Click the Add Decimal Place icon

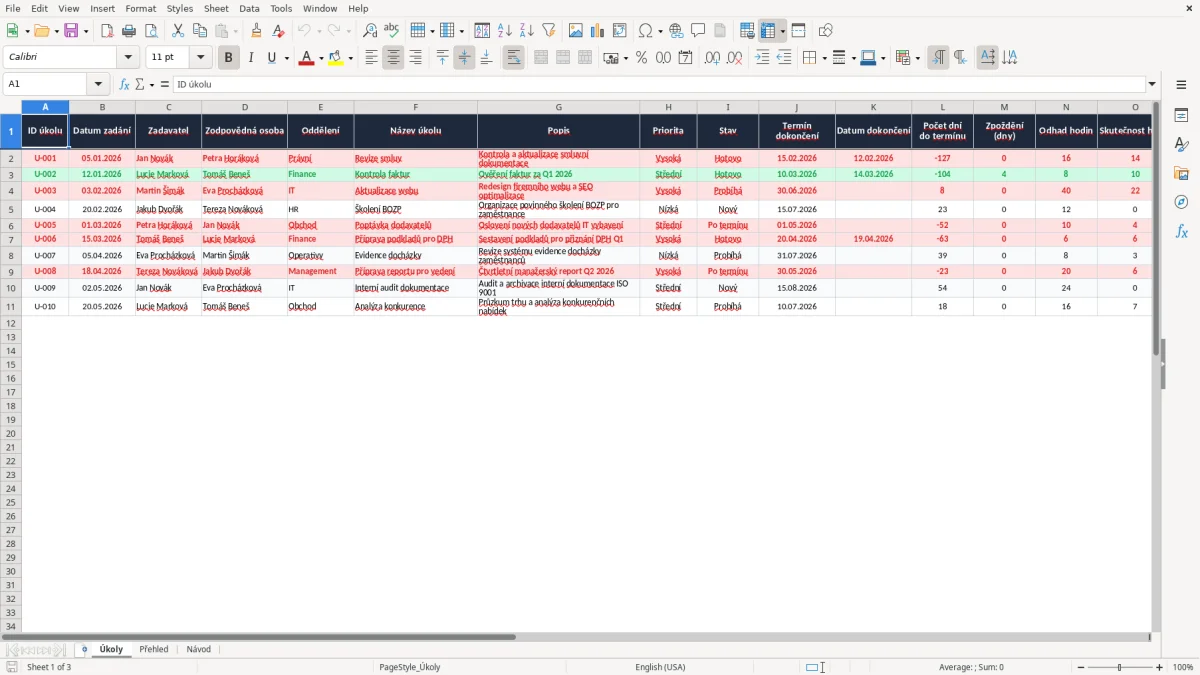click(x=712, y=58)
